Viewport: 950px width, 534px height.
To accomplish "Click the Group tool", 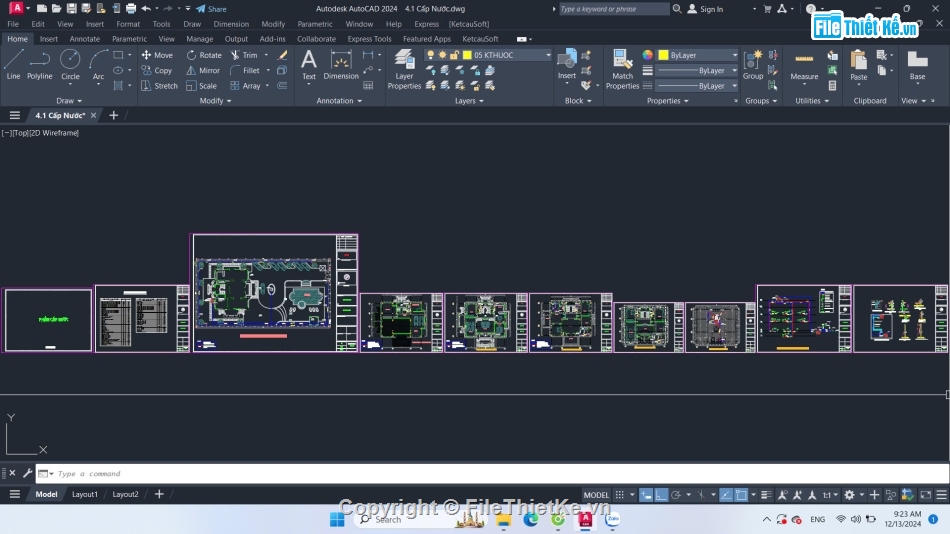I will pyautogui.click(x=753, y=65).
